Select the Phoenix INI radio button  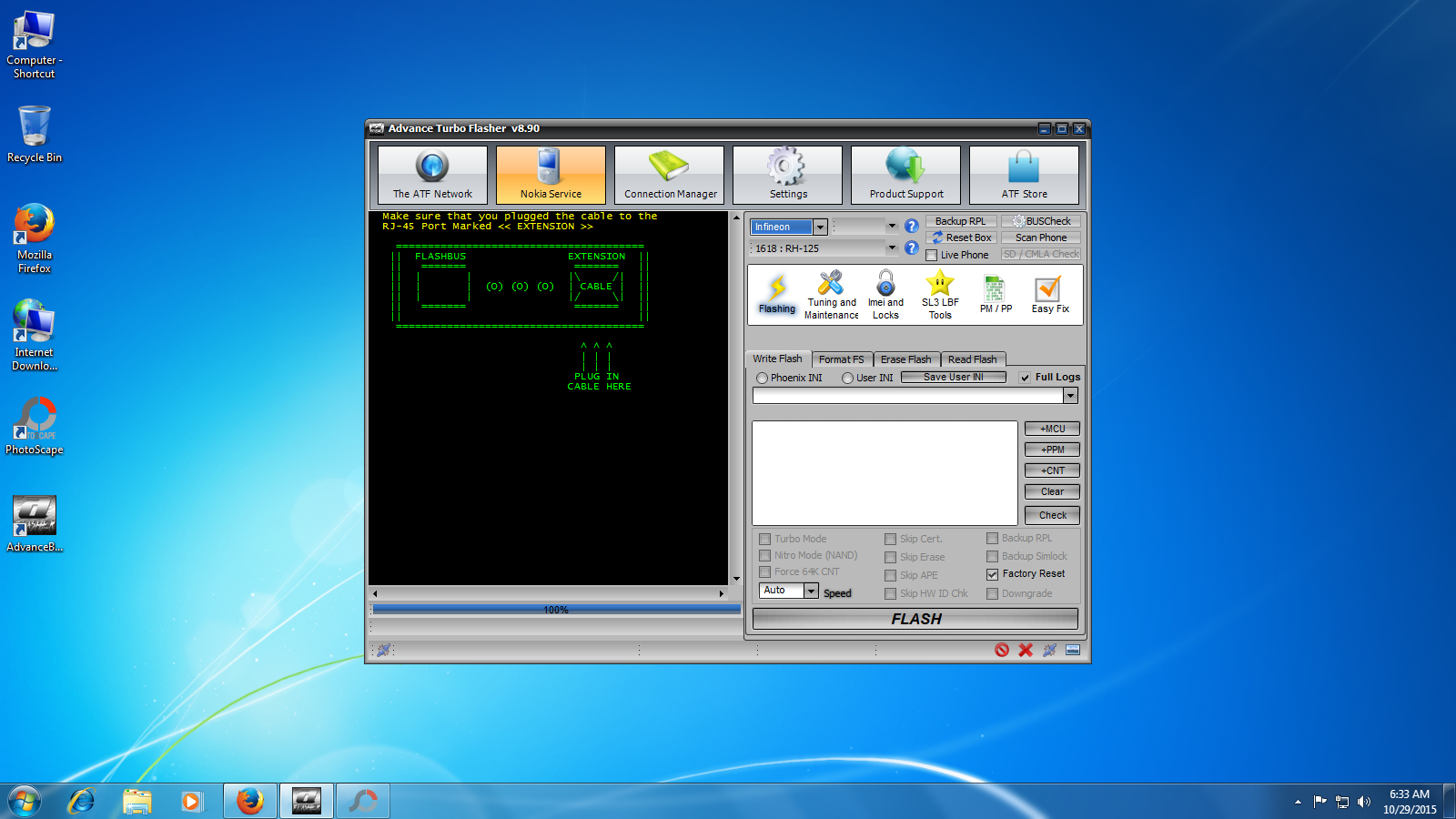tap(762, 378)
